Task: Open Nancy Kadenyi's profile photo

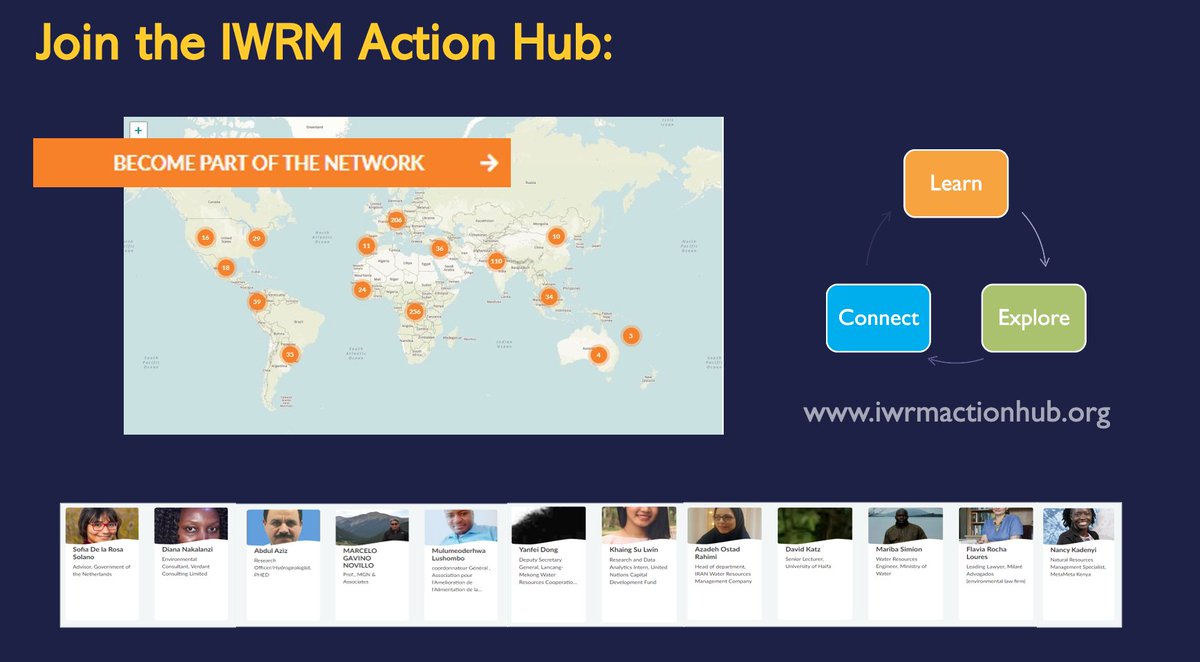Action: pos(1079,524)
